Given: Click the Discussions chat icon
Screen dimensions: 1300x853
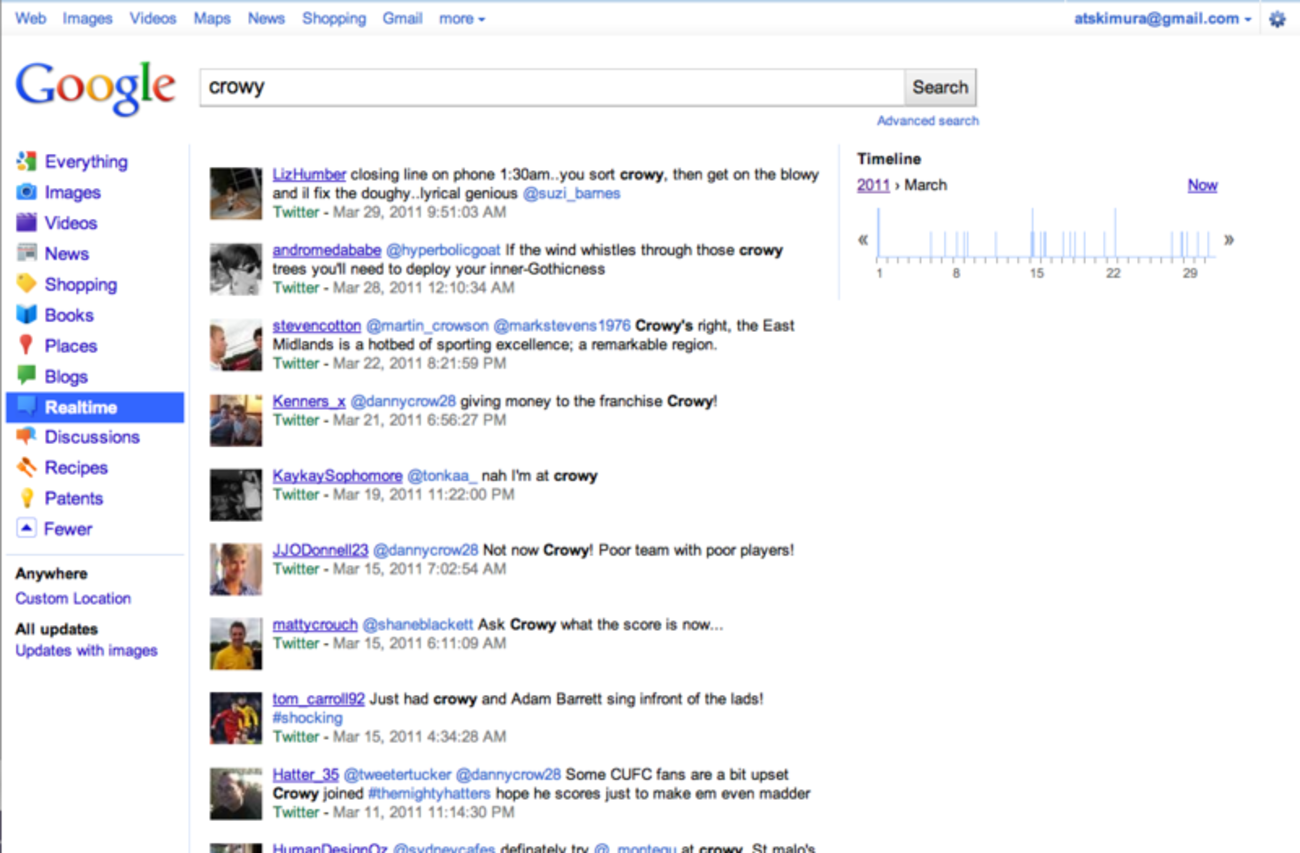Looking at the screenshot, I should click(x=27, y=436).
